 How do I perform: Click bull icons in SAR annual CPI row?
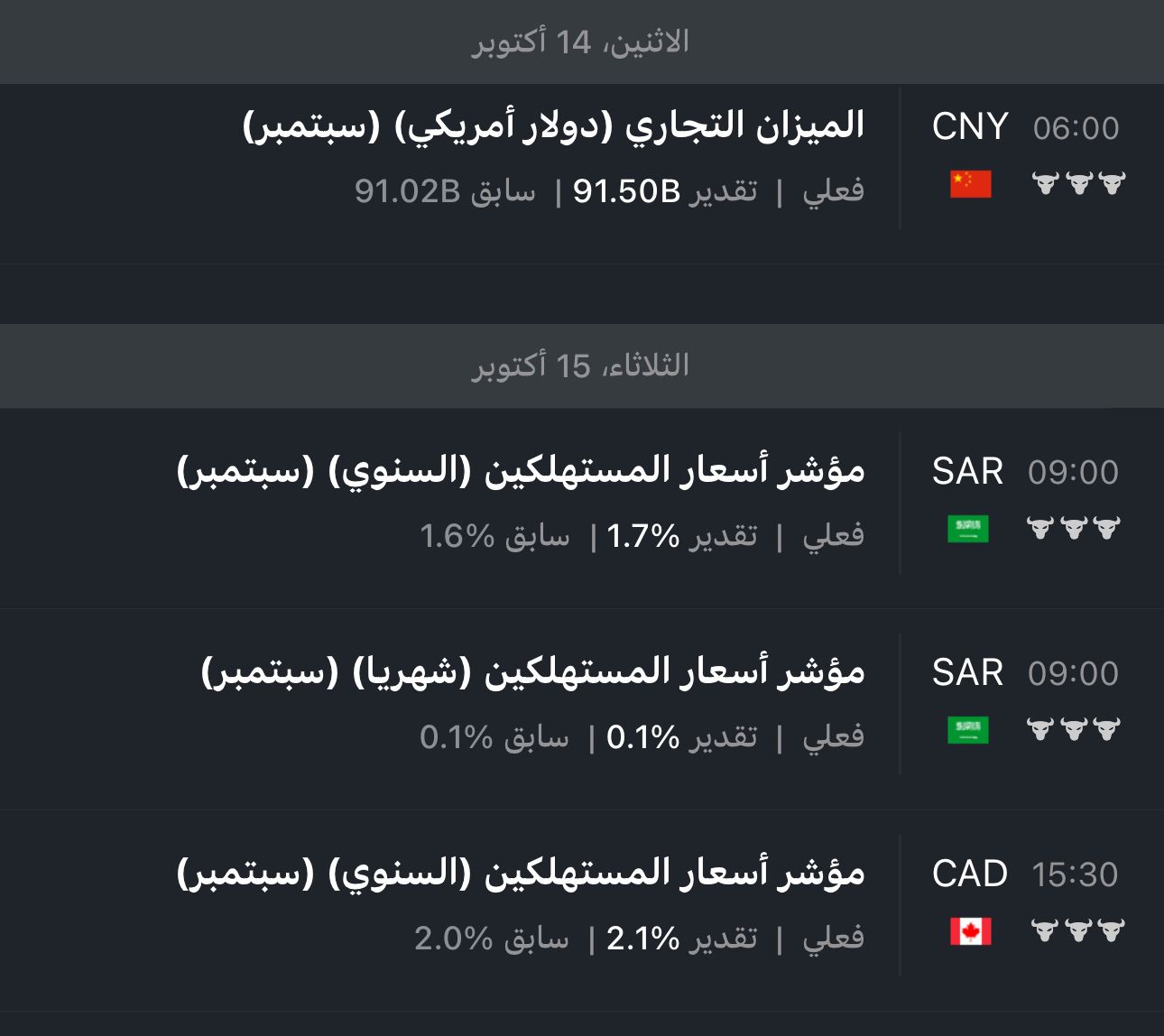[x=1074, y=528]
